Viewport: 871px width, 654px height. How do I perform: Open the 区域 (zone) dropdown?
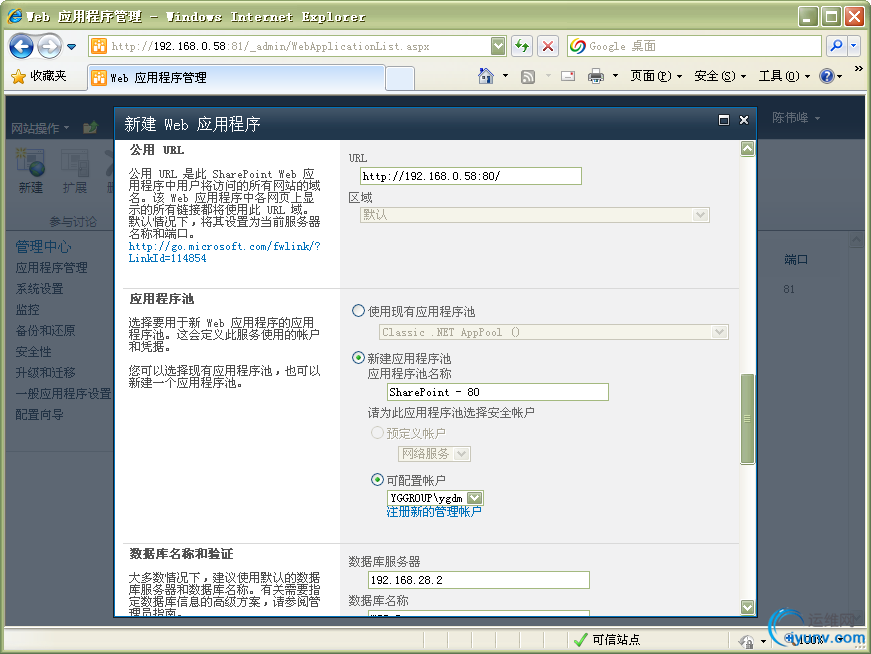coord(535,215)
